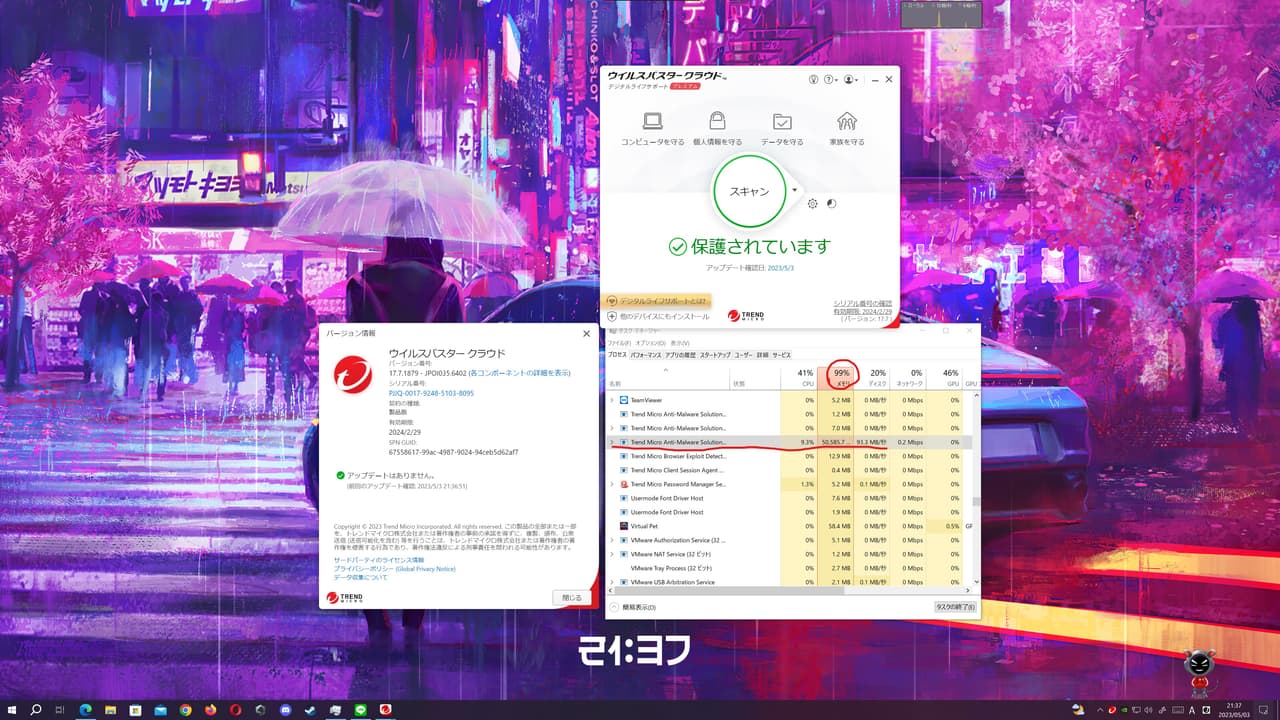Expand highlighted Trend Micro Anti-Malware Solution row
This screenshot has height=720, width=1280.
(x=612, y=442)
